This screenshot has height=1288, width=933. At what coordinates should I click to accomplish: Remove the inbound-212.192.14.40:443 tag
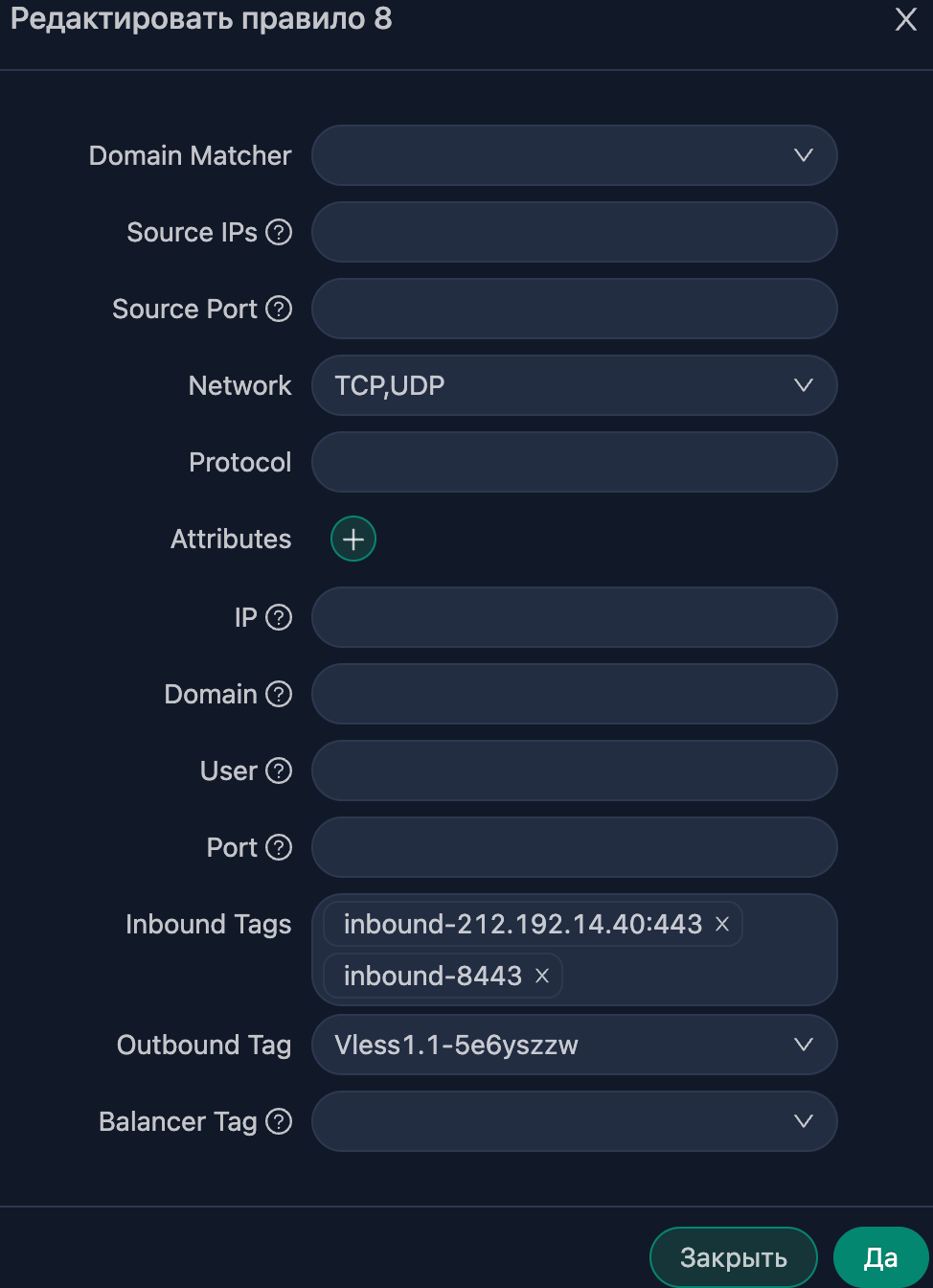[722, 924]
